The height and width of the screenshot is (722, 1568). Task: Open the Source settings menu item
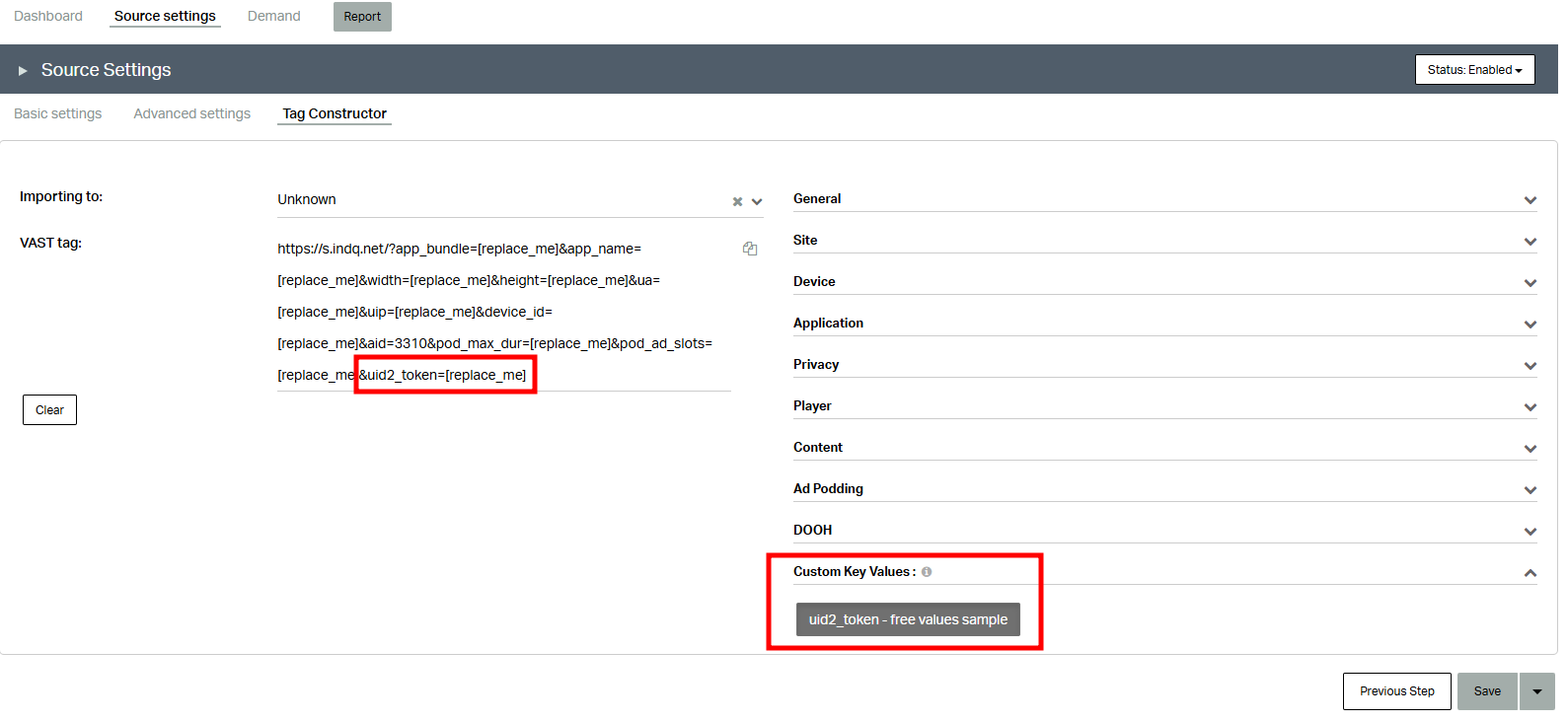[x=165, y=16]
